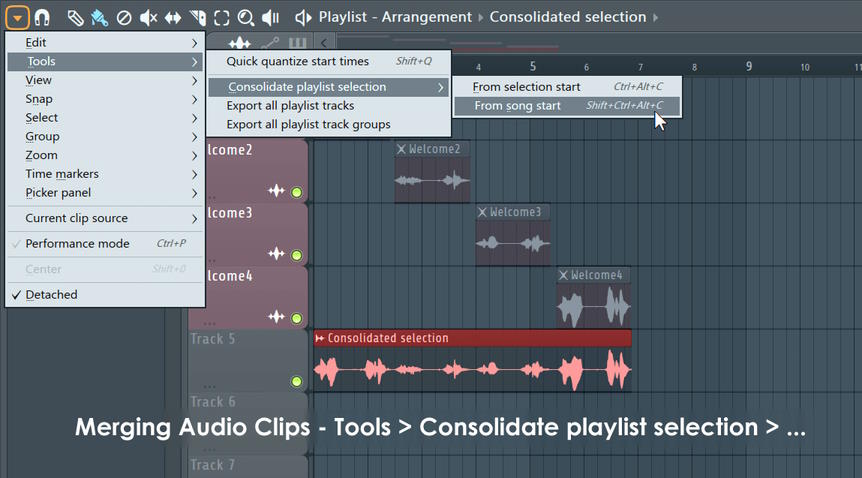Select the Slip tool double-arrow icon
Screen dimensions: 862x478
click(x=172, y=17)
